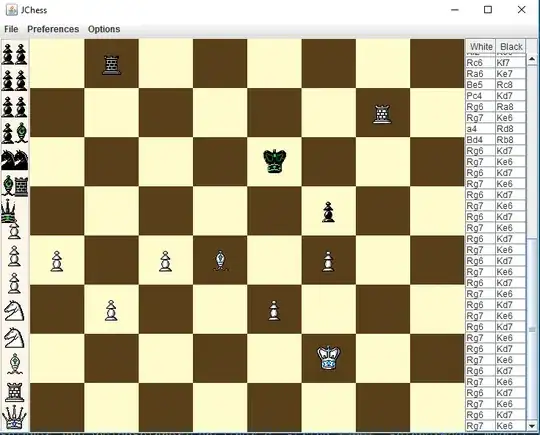Select the Rc8 move entry
The width and height of the screenshot is (540, 435).
pyautogui.click(x=511, y=85)
